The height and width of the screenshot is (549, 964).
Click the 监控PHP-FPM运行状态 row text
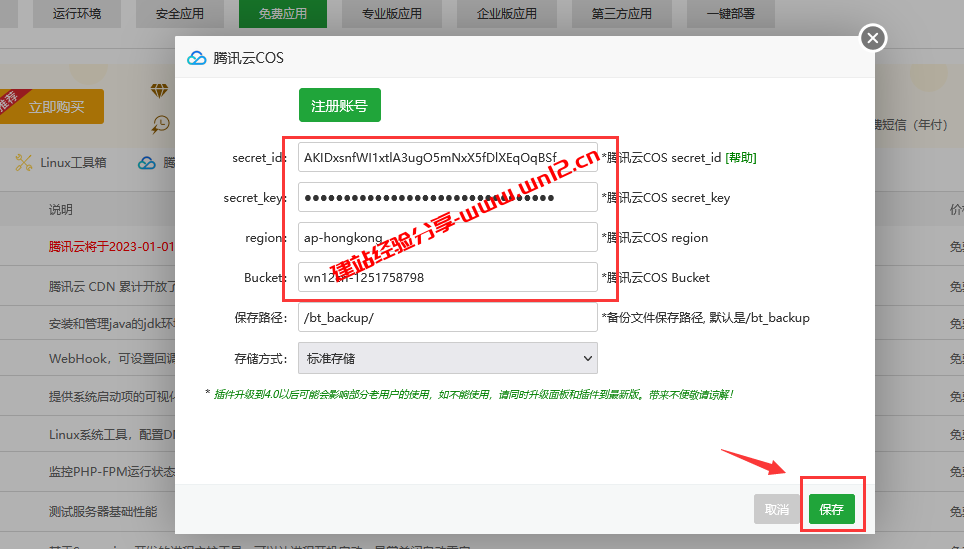click(x=112, y=472)
